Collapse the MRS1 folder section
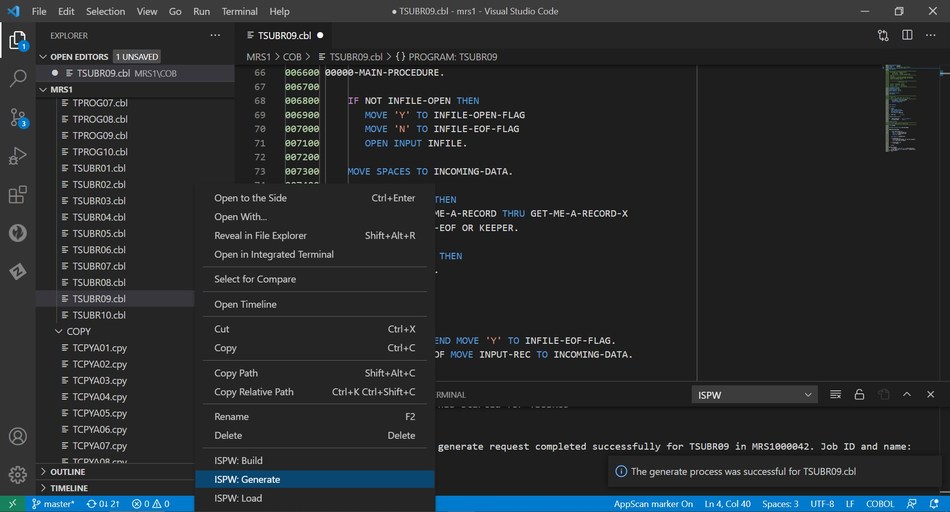950x512 pixels. tap(135, 89)
